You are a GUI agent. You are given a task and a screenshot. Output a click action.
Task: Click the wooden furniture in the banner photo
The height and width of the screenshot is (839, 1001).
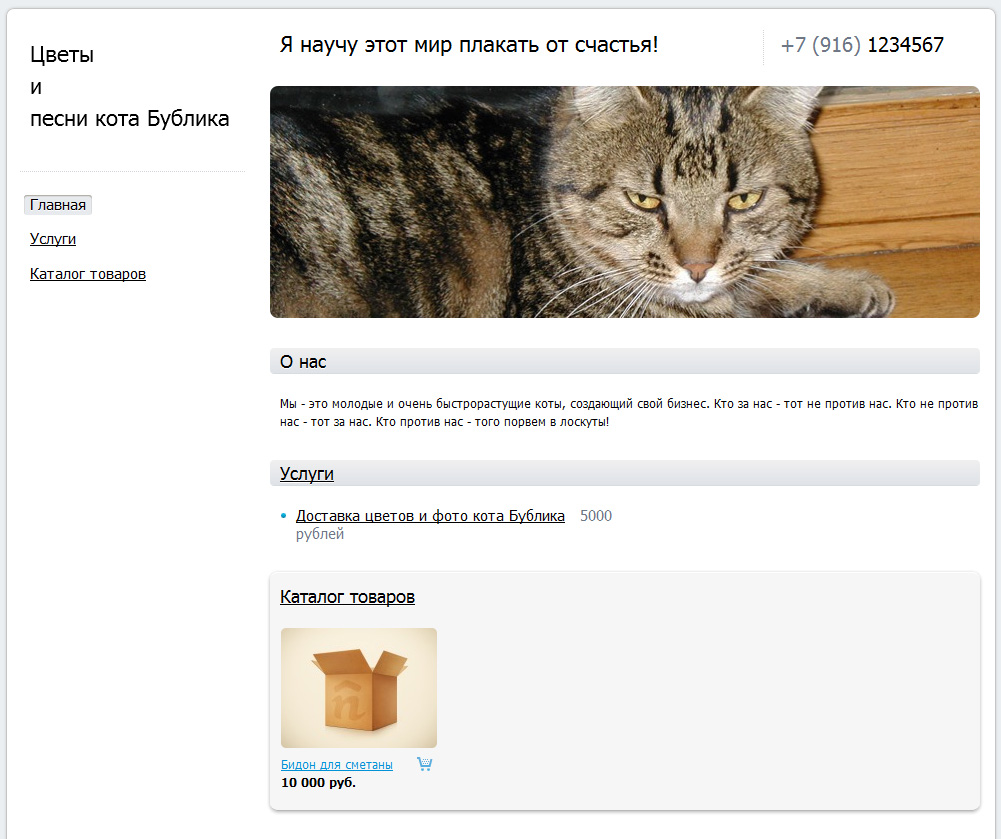coord(900,180)
